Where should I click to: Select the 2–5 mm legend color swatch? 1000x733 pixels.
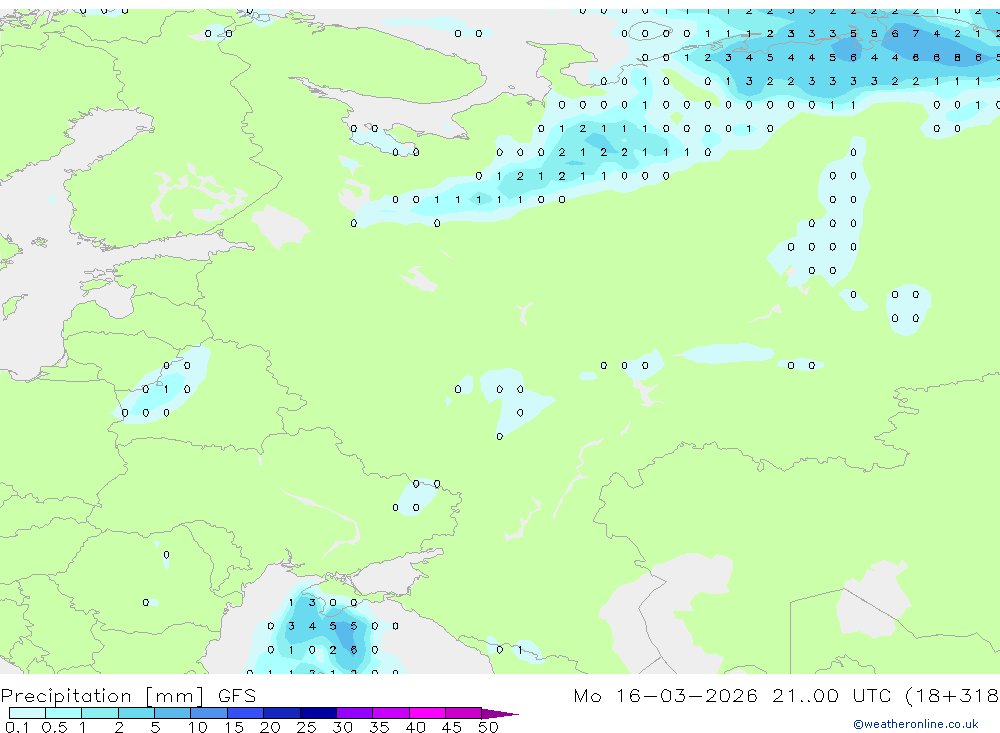pos(136,713)
